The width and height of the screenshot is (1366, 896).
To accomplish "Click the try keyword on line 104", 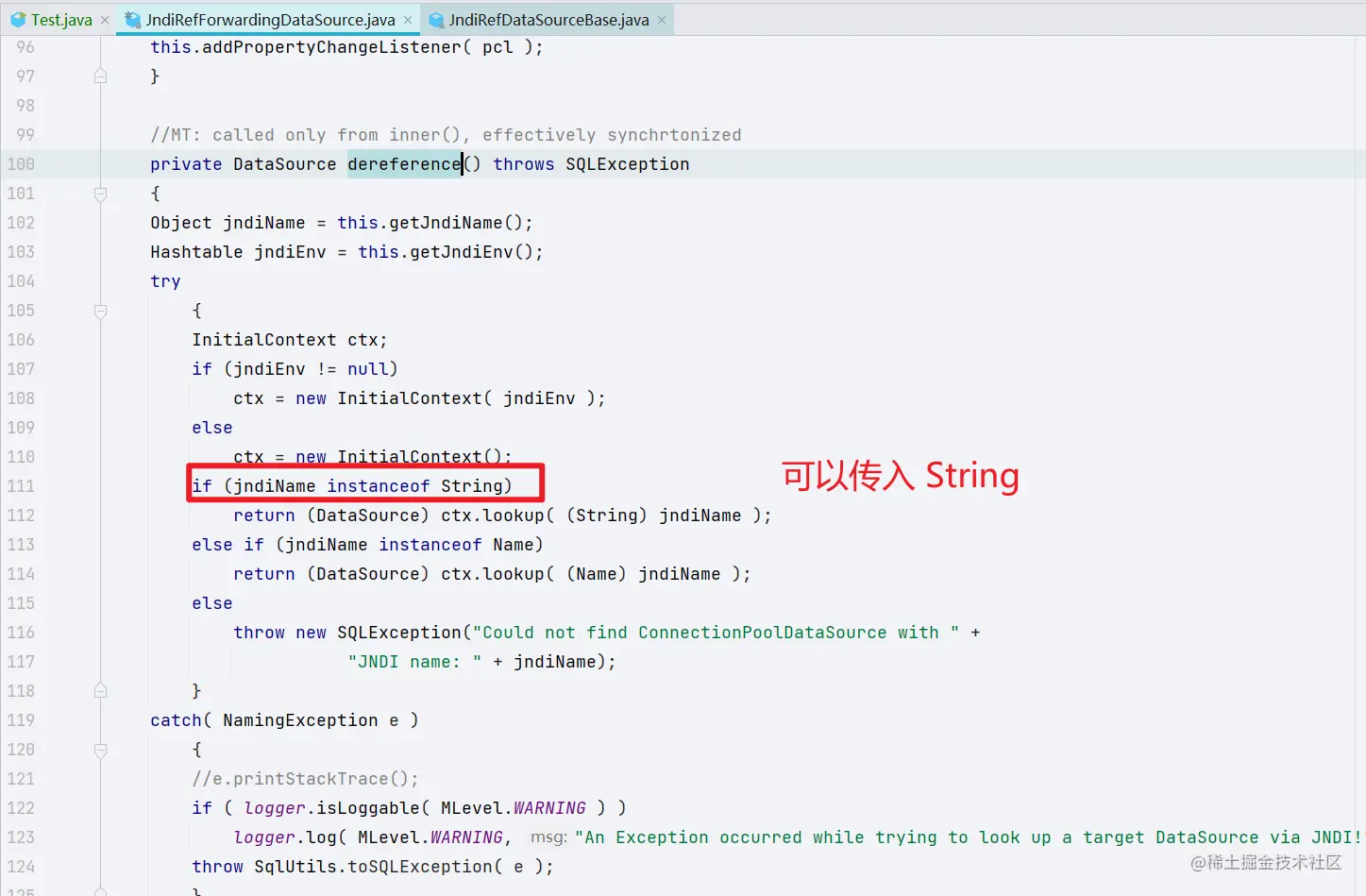I will coord(165,281).
